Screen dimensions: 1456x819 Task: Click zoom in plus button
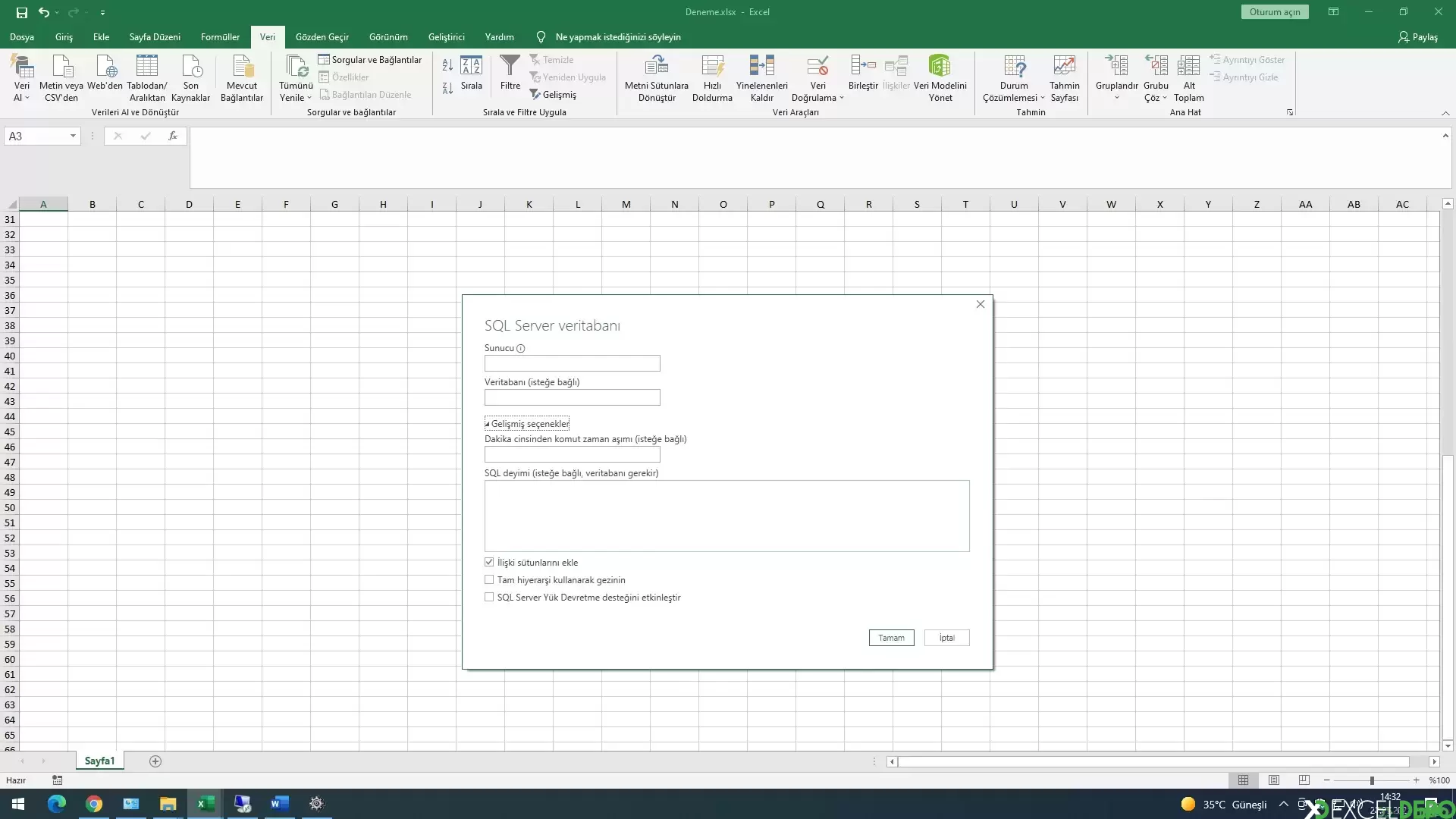tap(1416, 780)
